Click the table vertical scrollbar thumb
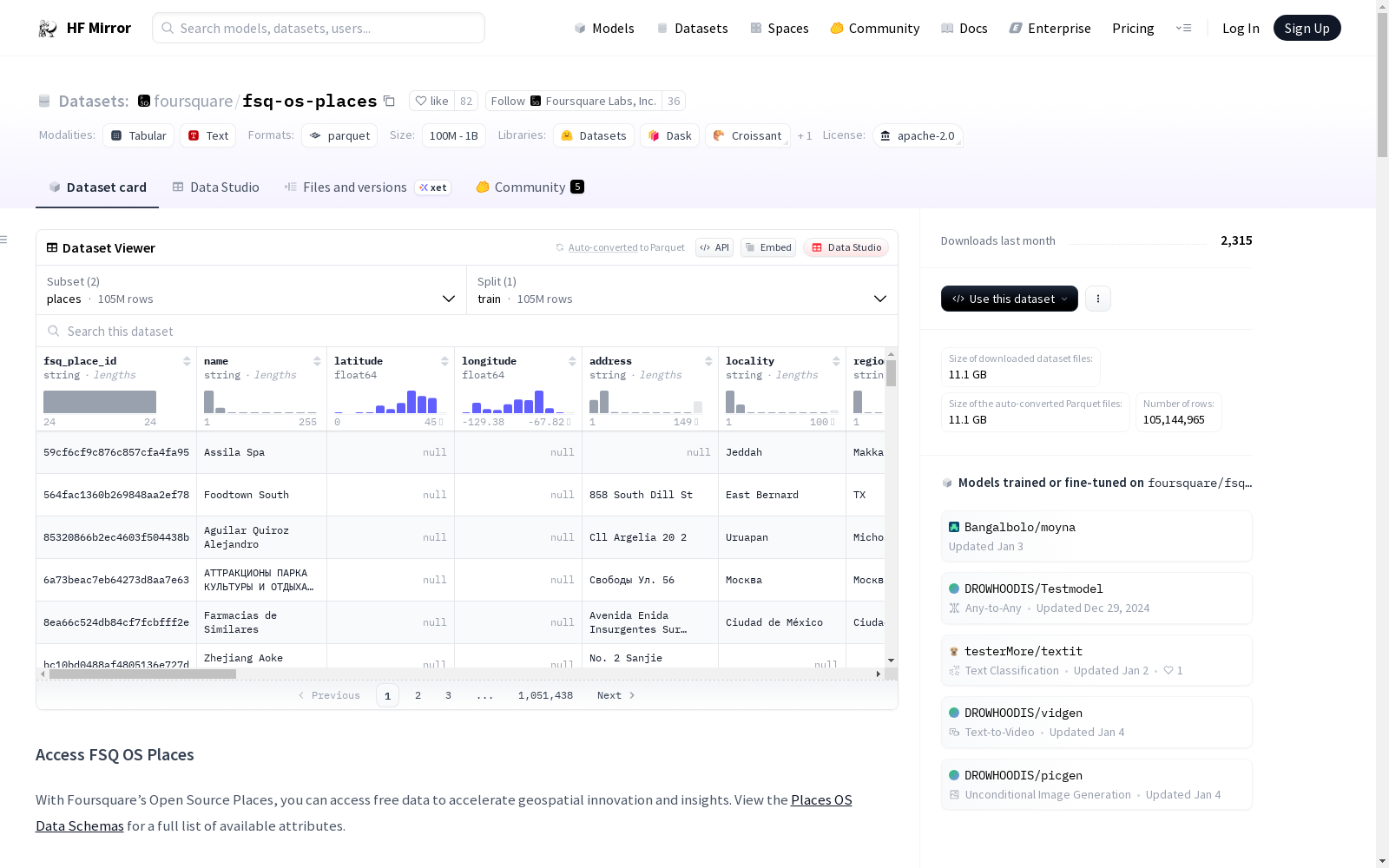The height and width of the screenshot is (868, 1389). click(x=891, y=373)
